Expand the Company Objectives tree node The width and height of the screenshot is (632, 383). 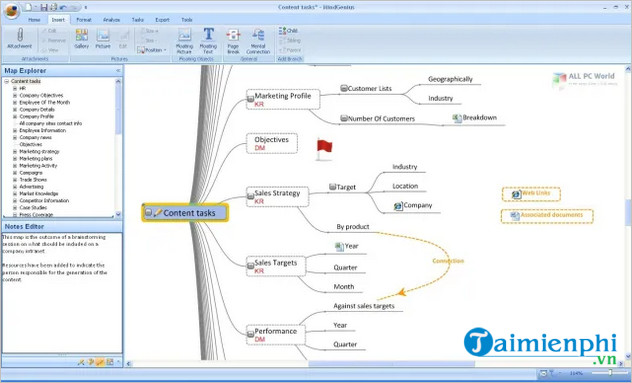point(15,96)
